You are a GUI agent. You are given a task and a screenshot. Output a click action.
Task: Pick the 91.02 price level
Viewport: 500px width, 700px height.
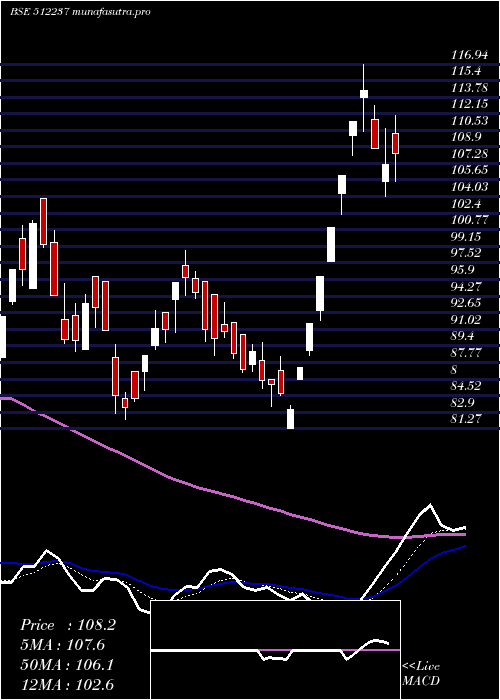(x=466, y=320)
